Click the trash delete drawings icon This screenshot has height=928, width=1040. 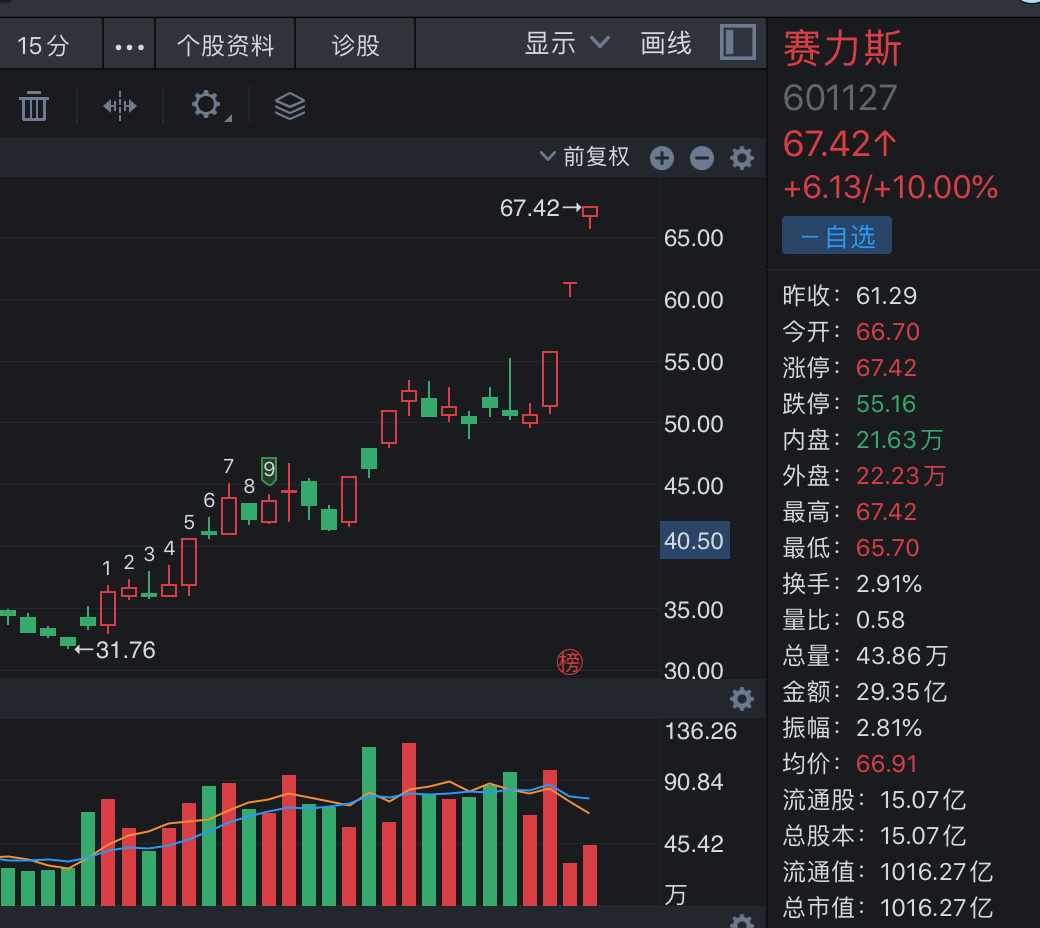coord(34,105)
